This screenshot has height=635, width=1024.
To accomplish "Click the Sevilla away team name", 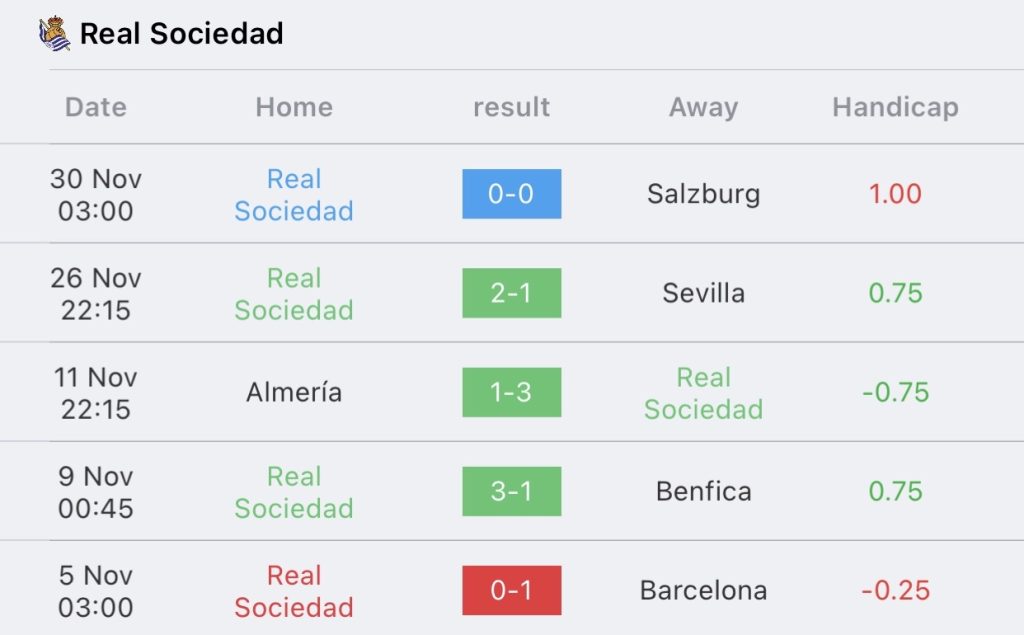I will click(x=703, y=293).
